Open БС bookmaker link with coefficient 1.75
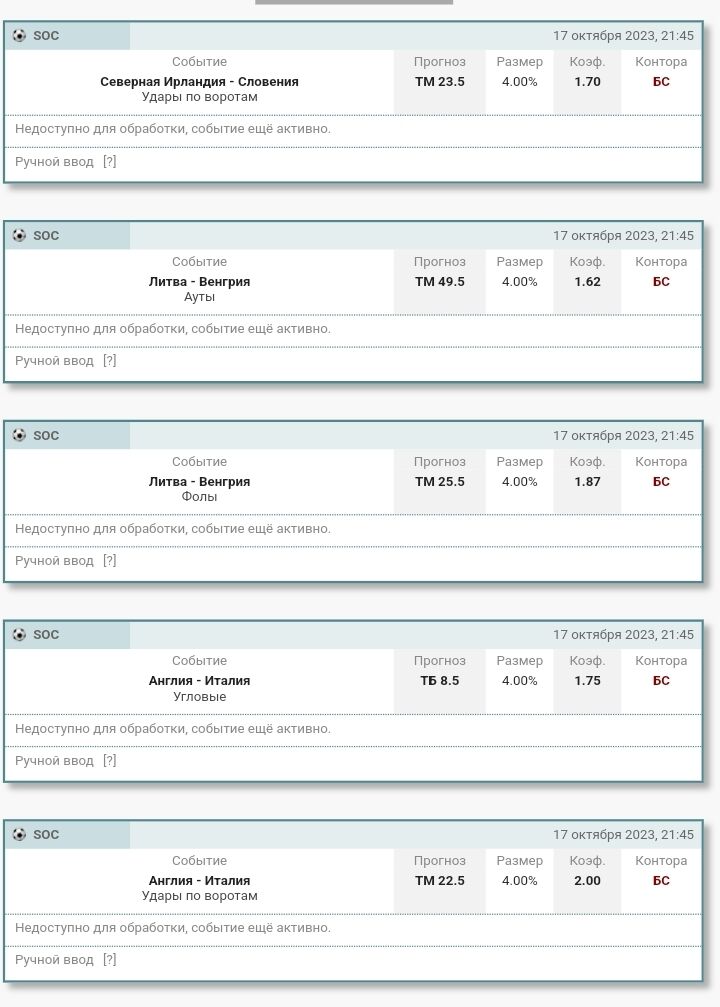This screenshot has height=1007, width=720. pyautogui.click(x=661, y=681)
